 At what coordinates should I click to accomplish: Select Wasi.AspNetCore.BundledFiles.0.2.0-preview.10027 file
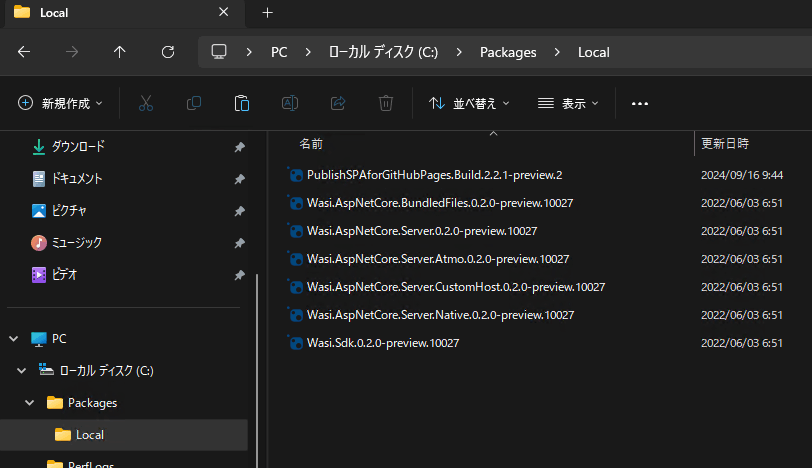(x=440, y=203)
